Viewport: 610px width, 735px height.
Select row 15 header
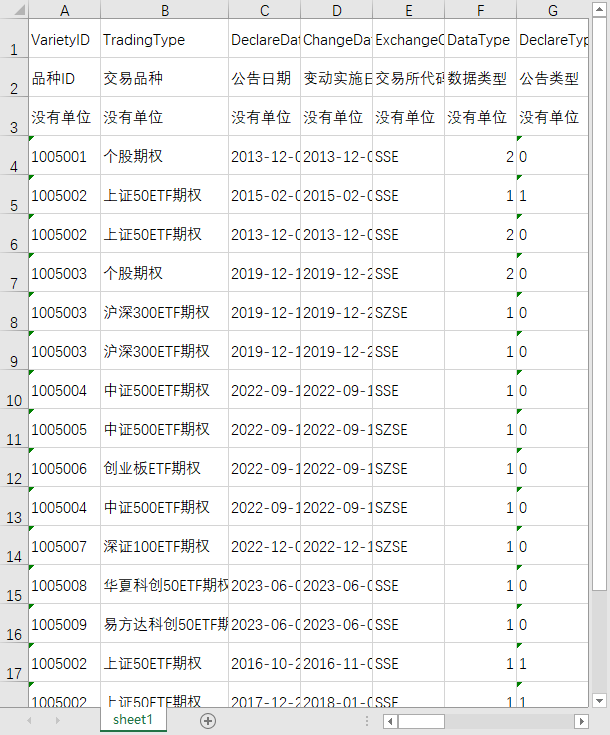[x=14, y=585]
